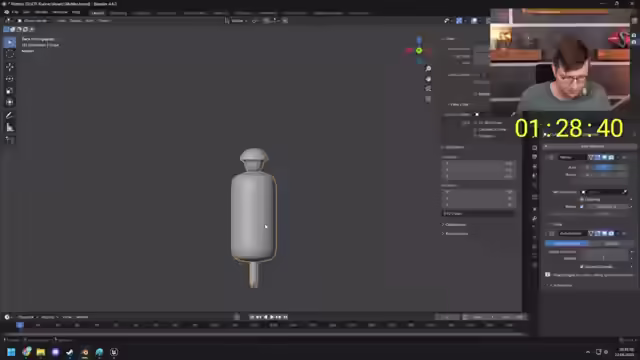
Task: Toggle the Mirror modifier Clipping checkbox
Action: coord(582,199)
